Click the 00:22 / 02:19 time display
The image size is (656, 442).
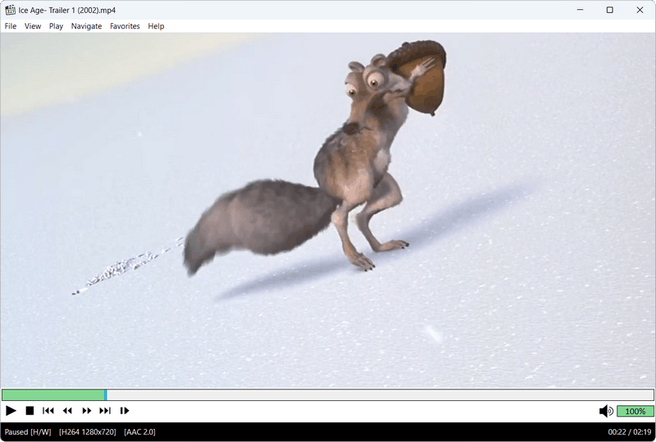629,432
